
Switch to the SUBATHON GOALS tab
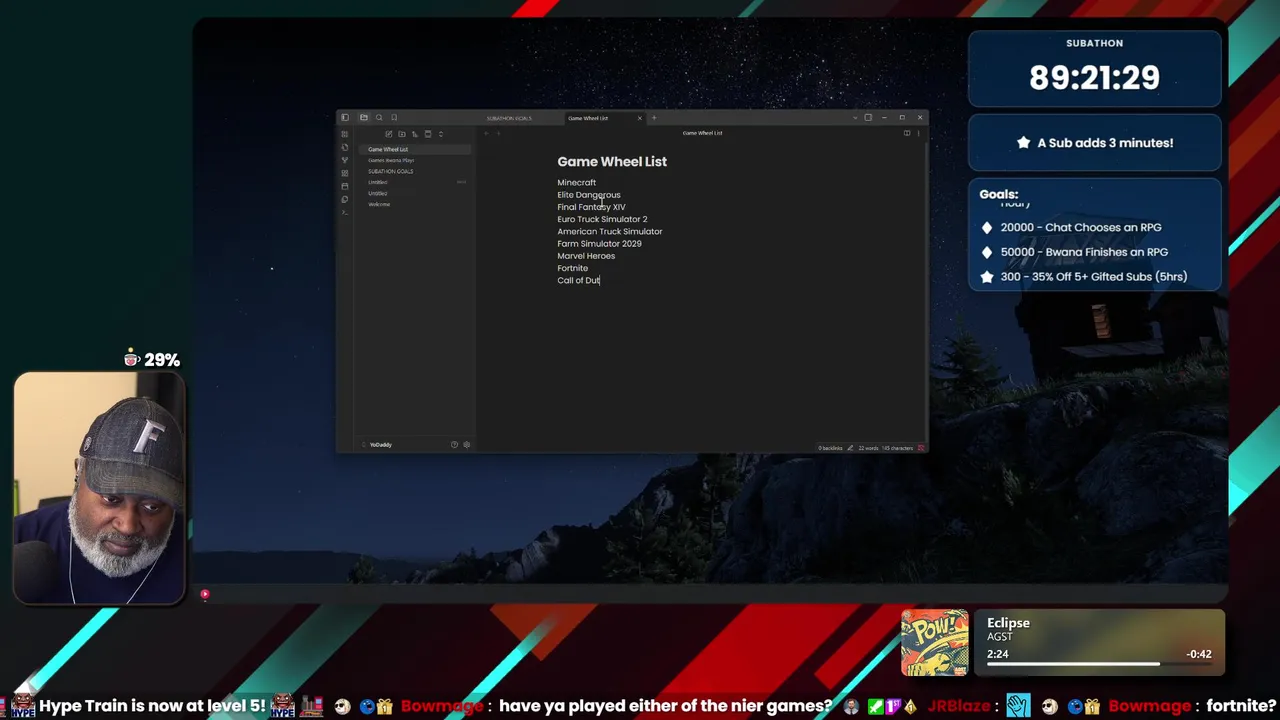(509, 118)
